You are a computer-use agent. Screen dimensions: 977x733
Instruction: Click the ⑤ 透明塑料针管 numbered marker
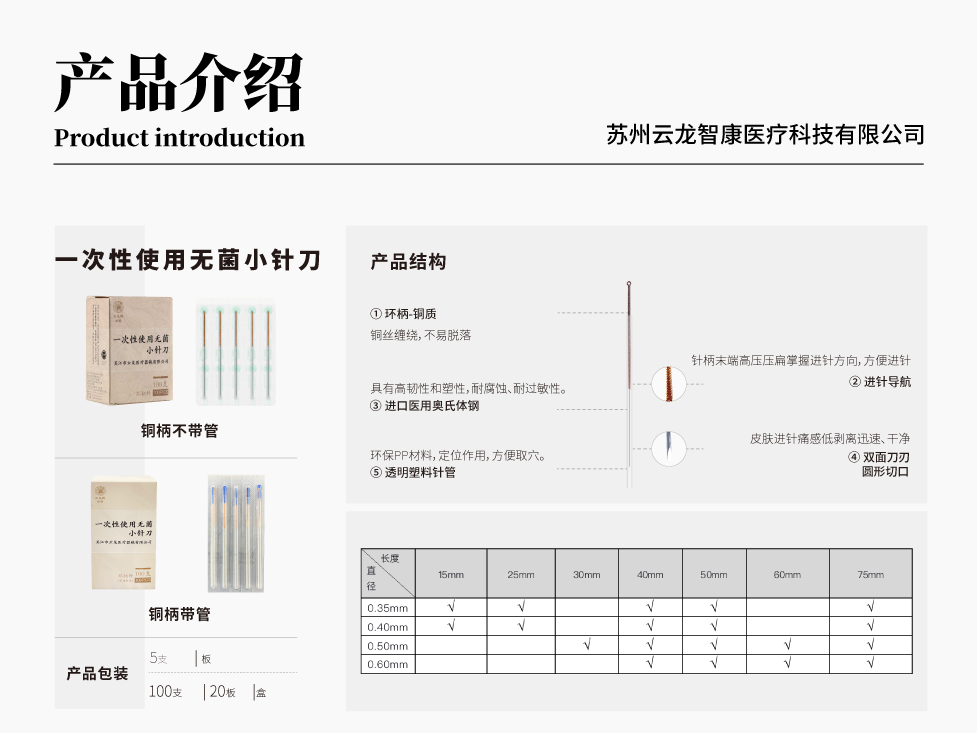[x=376, y=473]
